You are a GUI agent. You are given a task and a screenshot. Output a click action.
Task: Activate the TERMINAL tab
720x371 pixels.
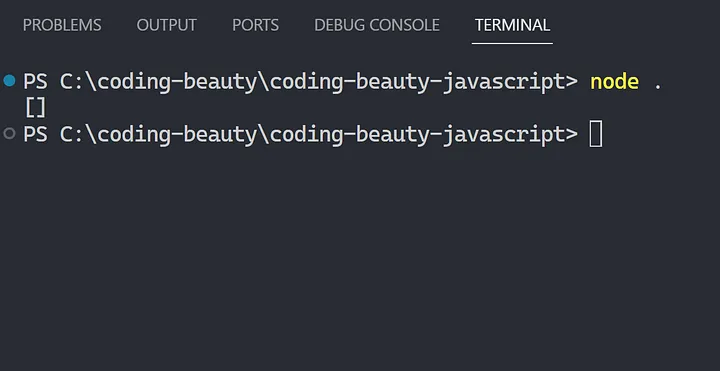[512, 25]
